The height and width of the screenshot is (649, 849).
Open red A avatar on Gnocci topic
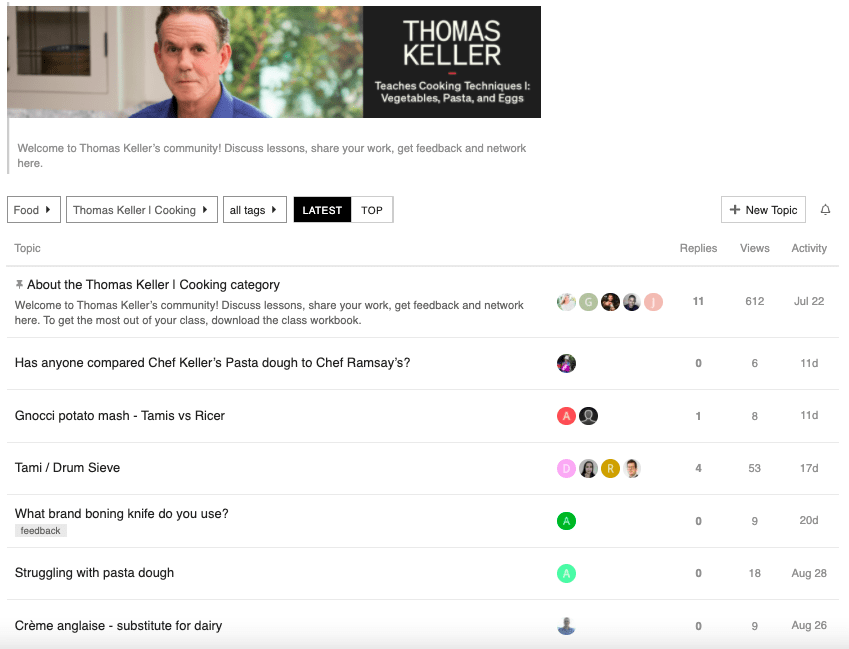tap(566, 416)
